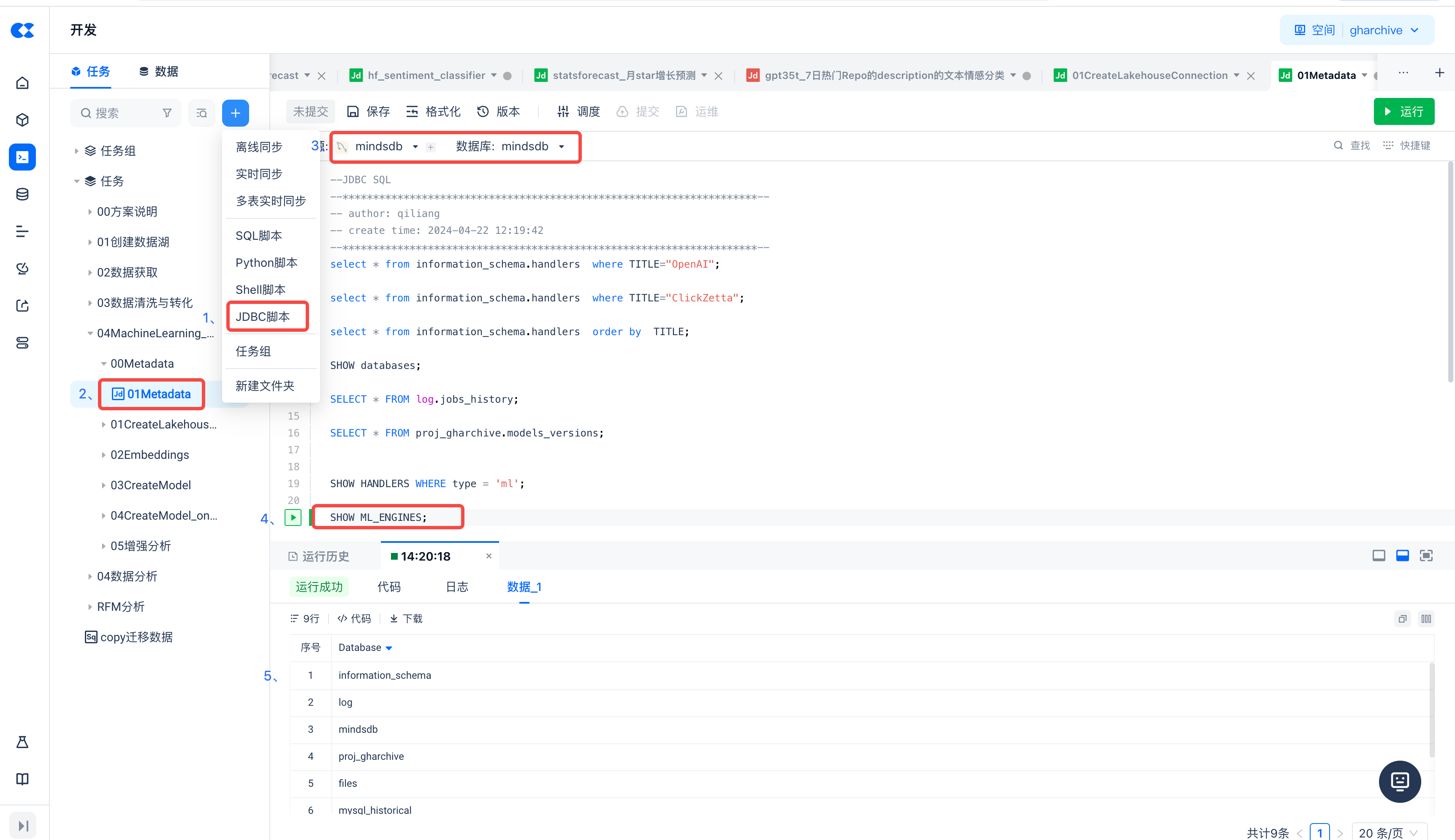
Task: Switch result panel to full-screen layout icon
Action: [1426, 555]
